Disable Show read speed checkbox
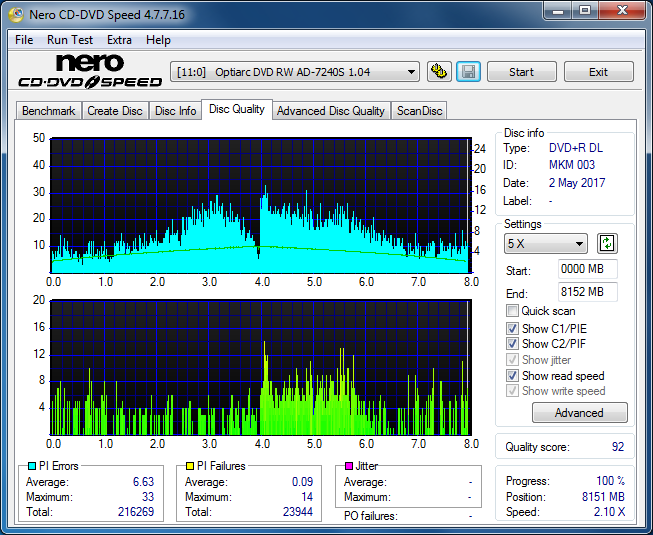This screenshot has height=535, width=653. click(x=512, y=376)
